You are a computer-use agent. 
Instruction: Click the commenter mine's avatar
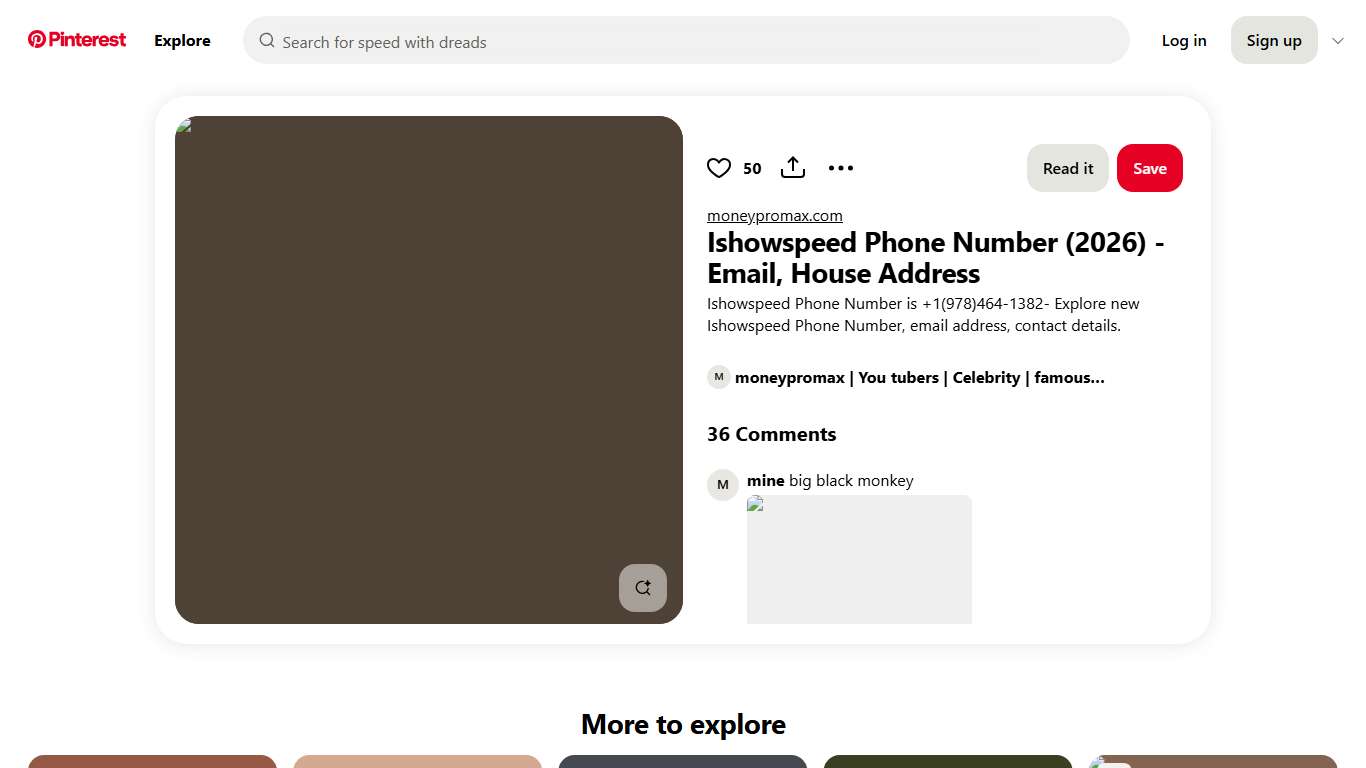[x=722, y=484]
